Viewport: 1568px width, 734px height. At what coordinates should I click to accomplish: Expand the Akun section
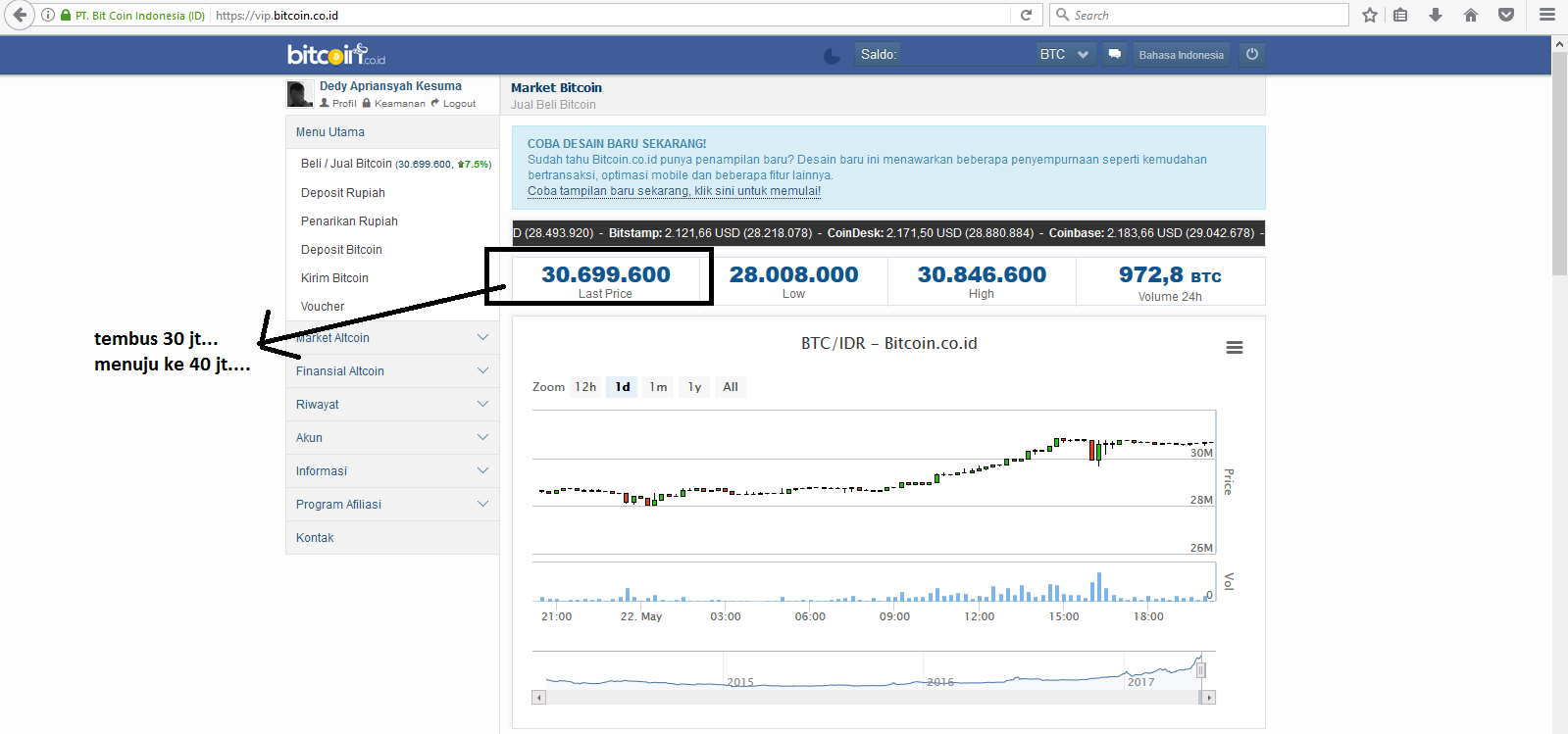(392, 438)
